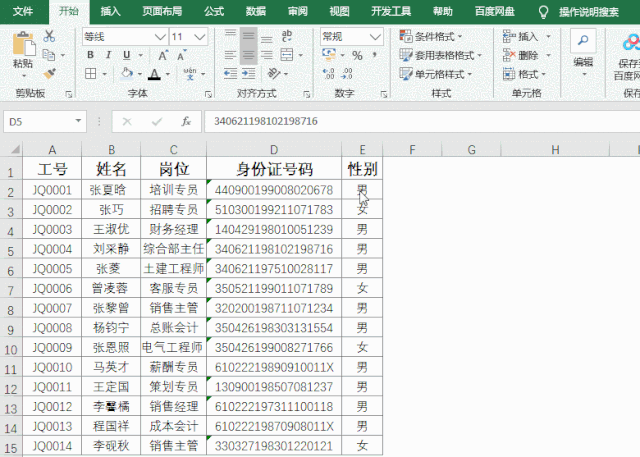The height and width of the screenshot is (457, 640).
Task: Open Cell Styles menu
Action: [436, 74]
